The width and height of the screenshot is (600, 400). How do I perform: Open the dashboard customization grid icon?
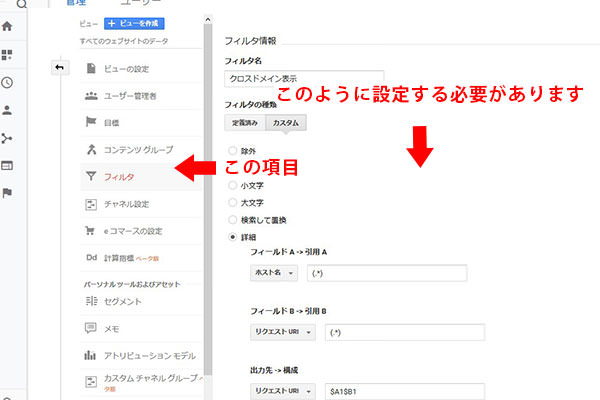(9, 56)
